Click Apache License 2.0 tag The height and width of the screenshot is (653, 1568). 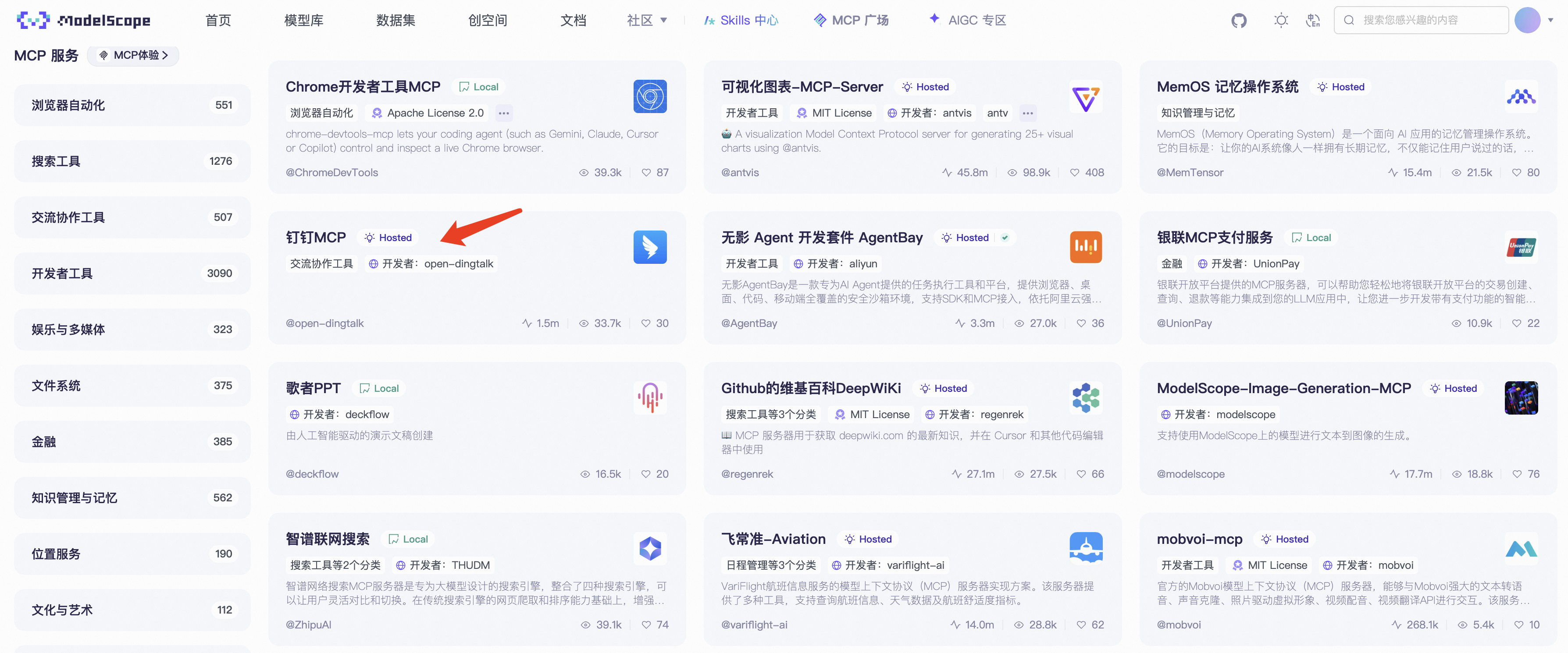428,113
